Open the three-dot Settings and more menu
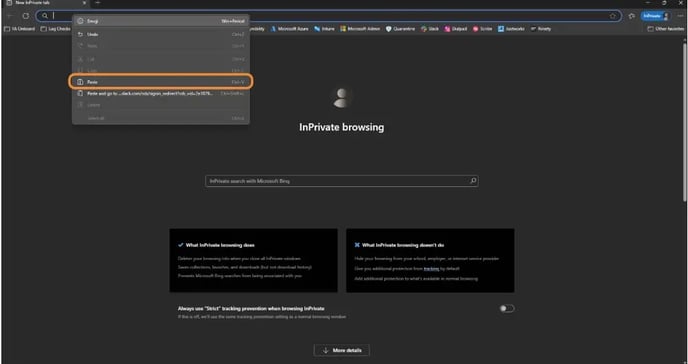 (x=681, y=16)
